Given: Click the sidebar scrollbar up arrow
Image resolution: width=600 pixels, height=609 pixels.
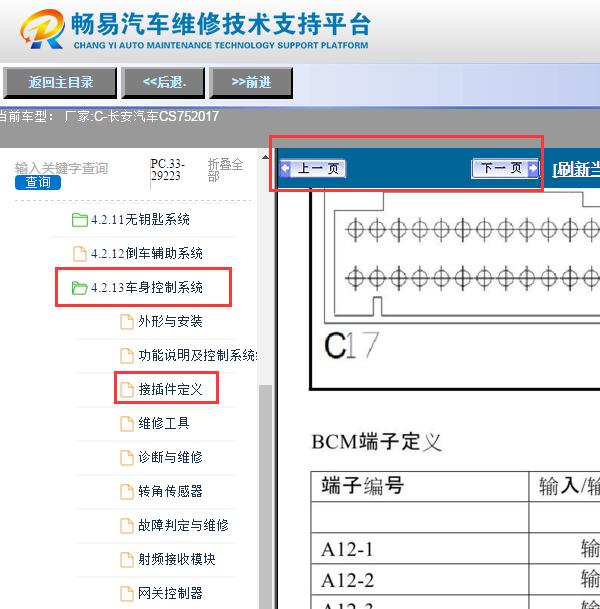Looking at the screenshot, I should (x=265, y=157).
